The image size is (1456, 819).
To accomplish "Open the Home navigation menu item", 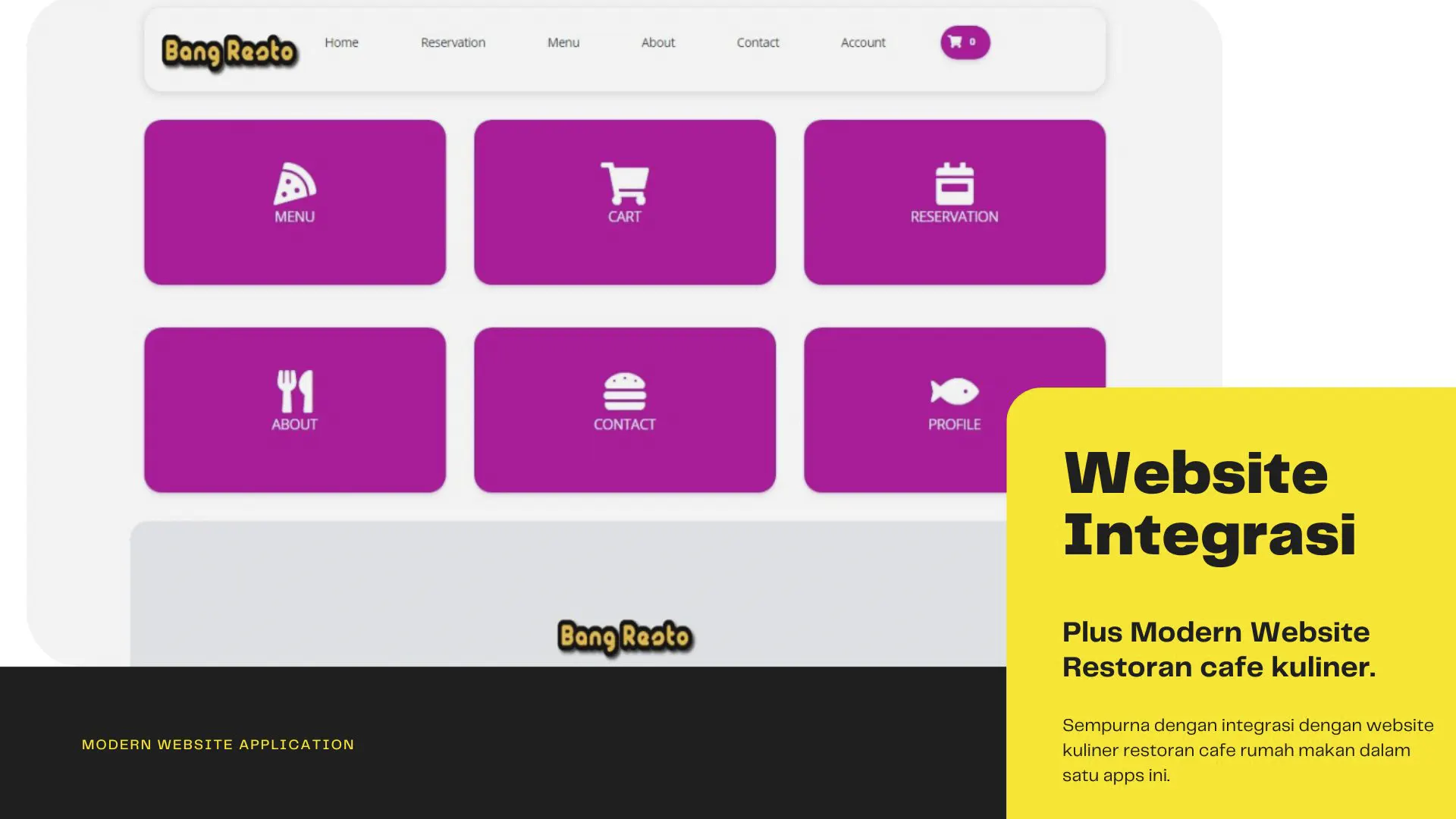I will coord(341,42).
